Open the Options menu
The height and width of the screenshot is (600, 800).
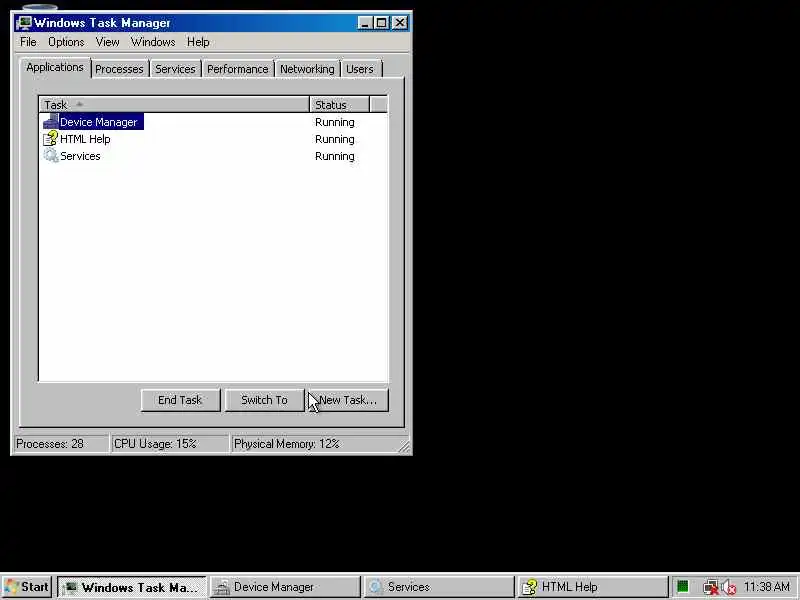(66, 42)
